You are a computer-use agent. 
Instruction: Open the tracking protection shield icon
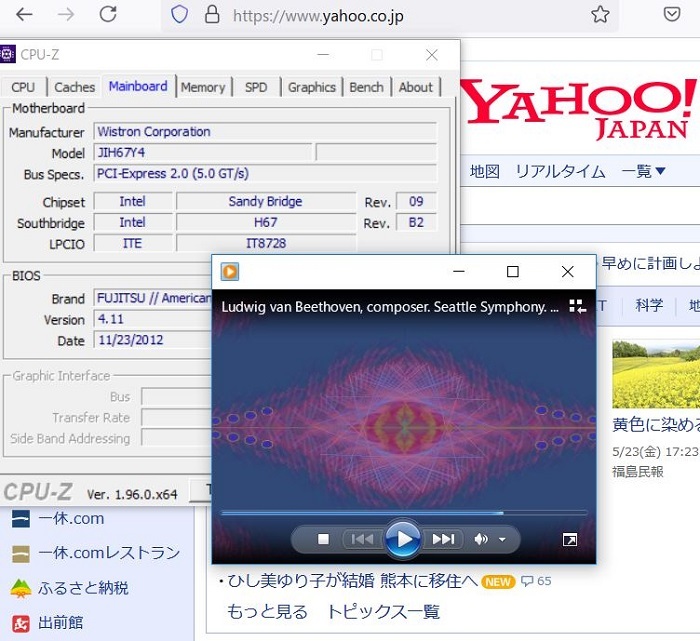[179, 15]
